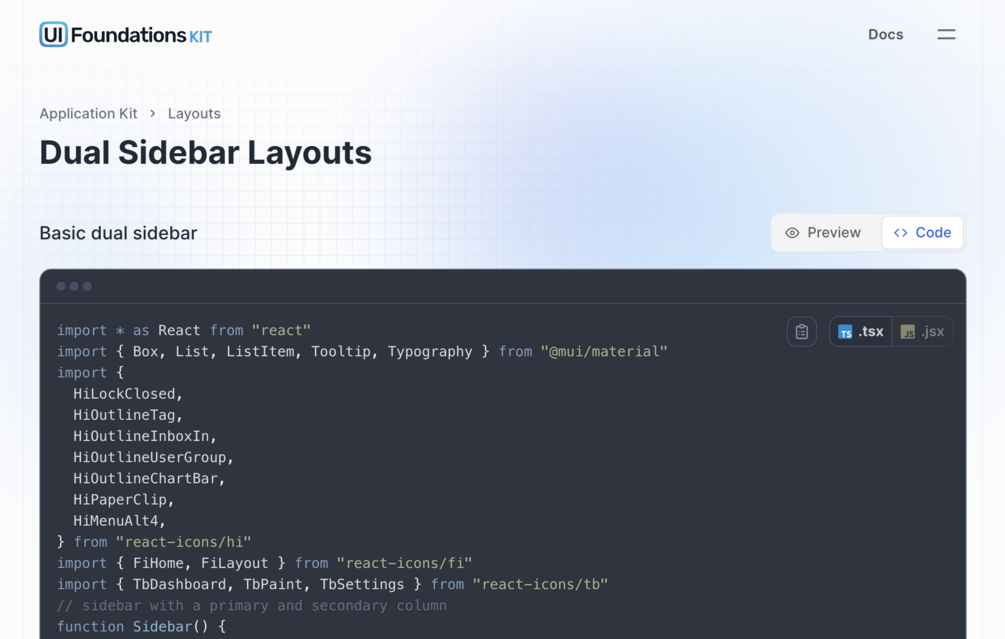Click the TypeScript file icon

click(x=845, y=332)
